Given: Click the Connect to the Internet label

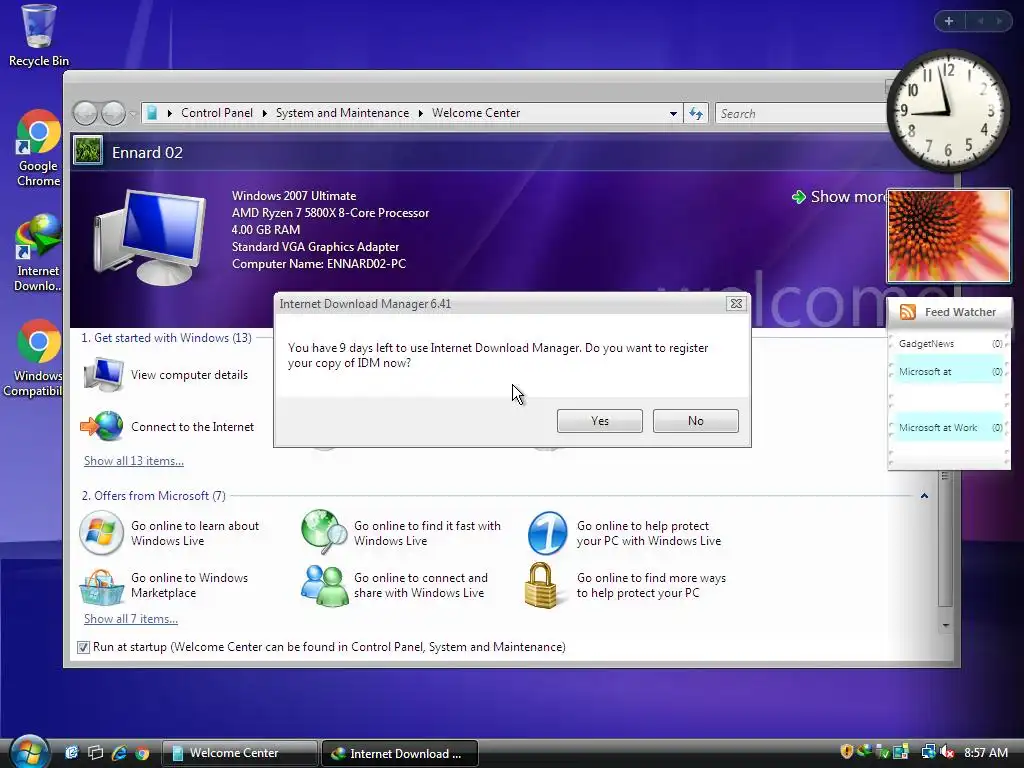Looking at the screenshot, I should click(192, 426).
